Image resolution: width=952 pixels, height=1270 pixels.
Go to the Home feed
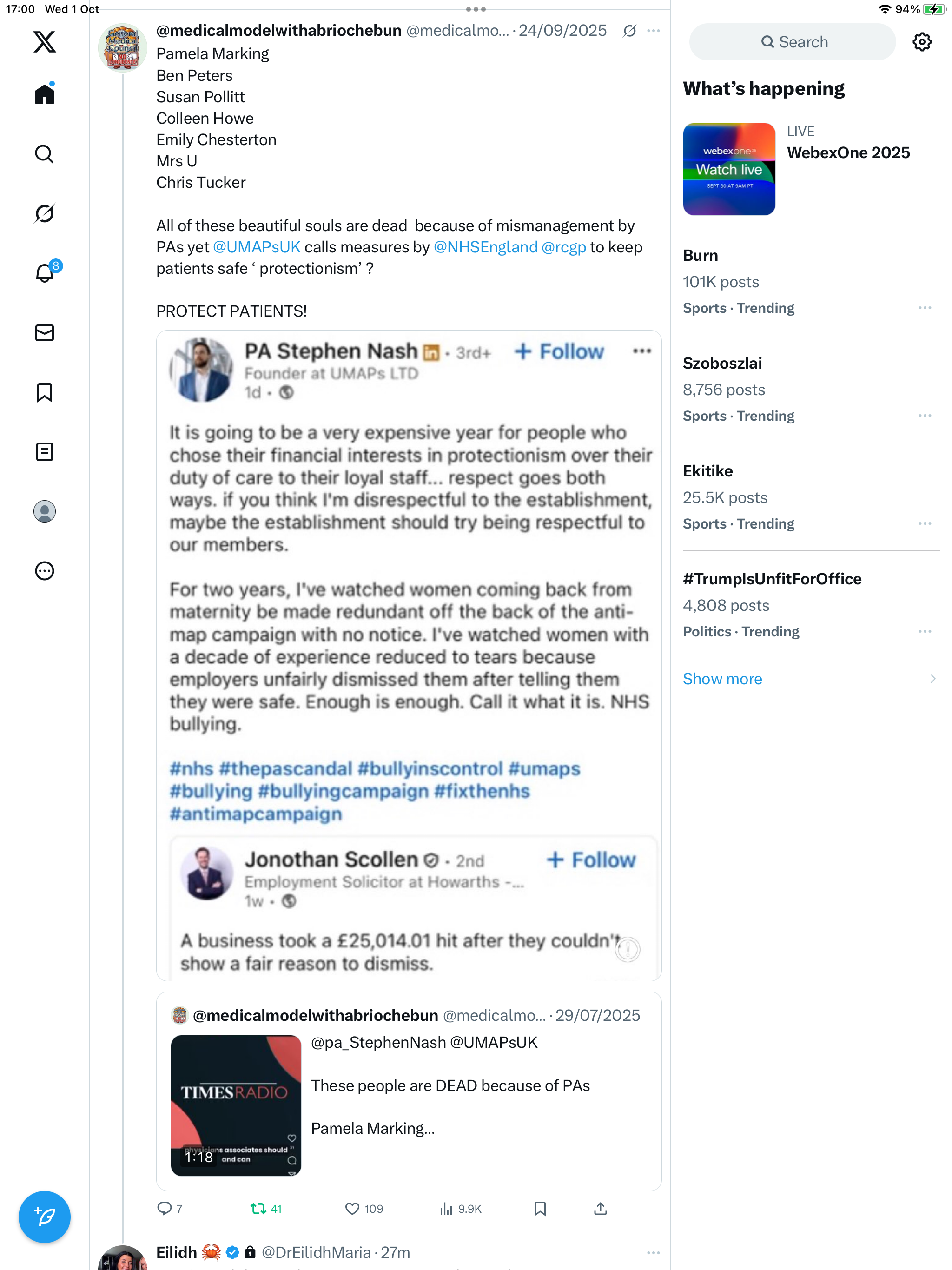click(x=44, y=94)
